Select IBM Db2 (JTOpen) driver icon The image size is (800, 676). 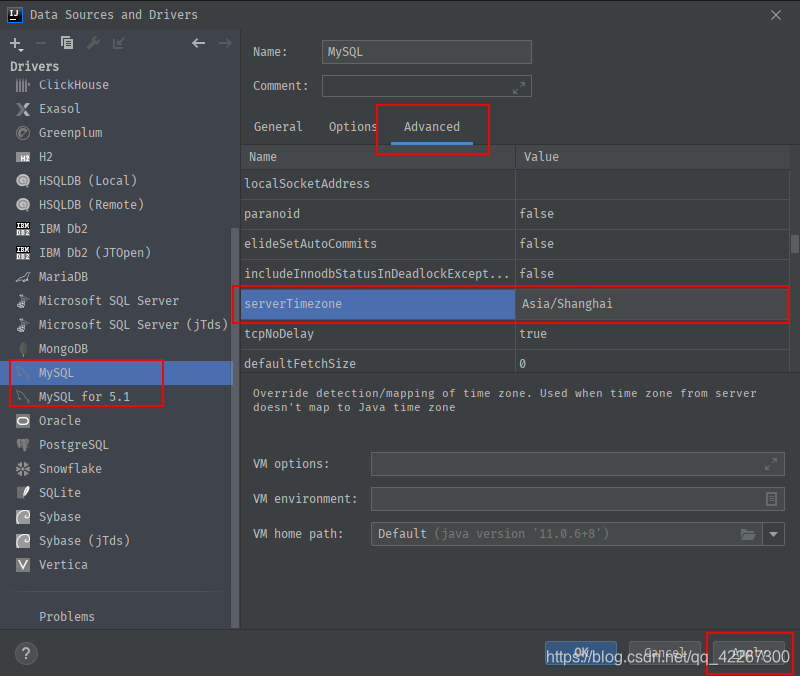click(22, 253)
